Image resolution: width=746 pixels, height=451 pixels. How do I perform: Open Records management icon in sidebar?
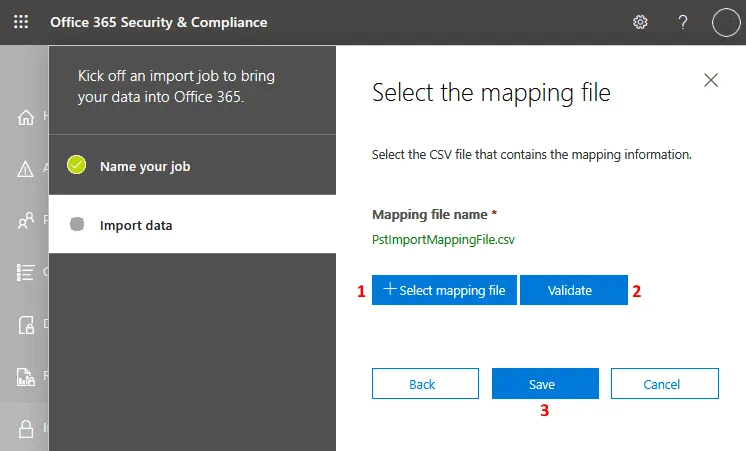(x=27, y=376)
